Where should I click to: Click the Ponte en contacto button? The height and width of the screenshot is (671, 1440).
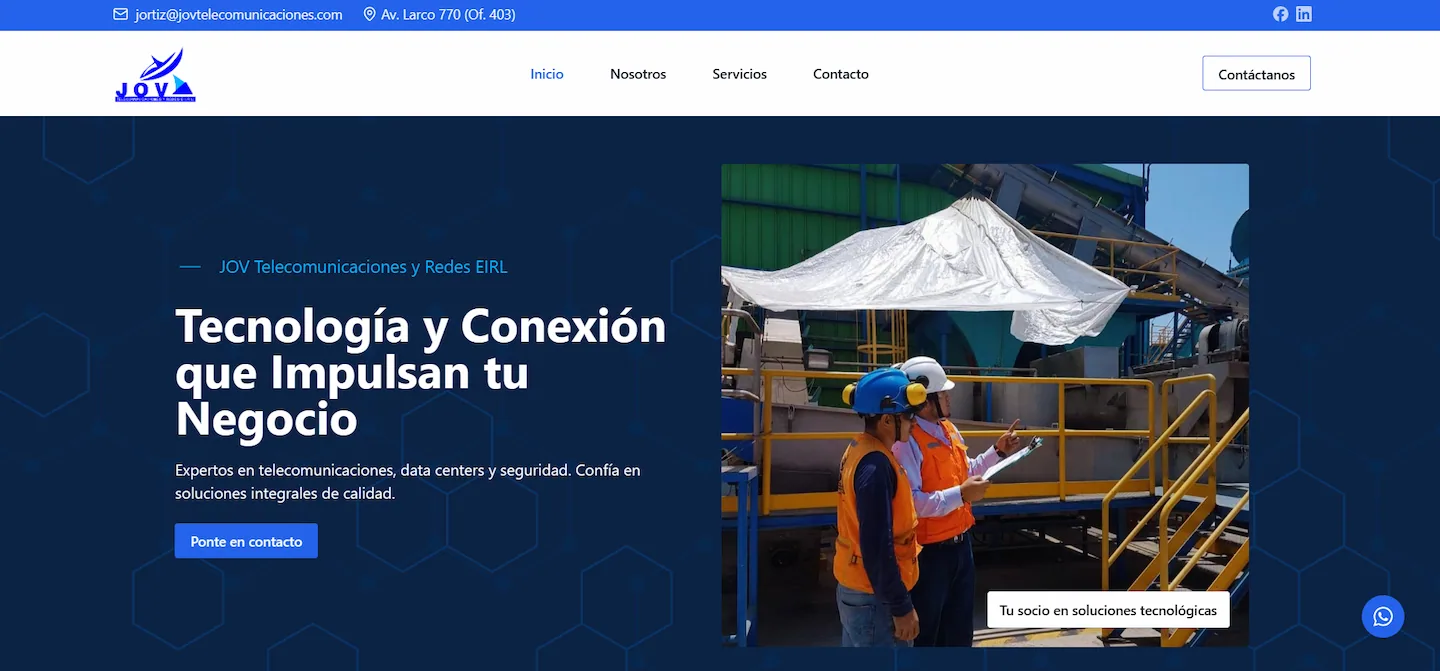[x=246, y=541]
